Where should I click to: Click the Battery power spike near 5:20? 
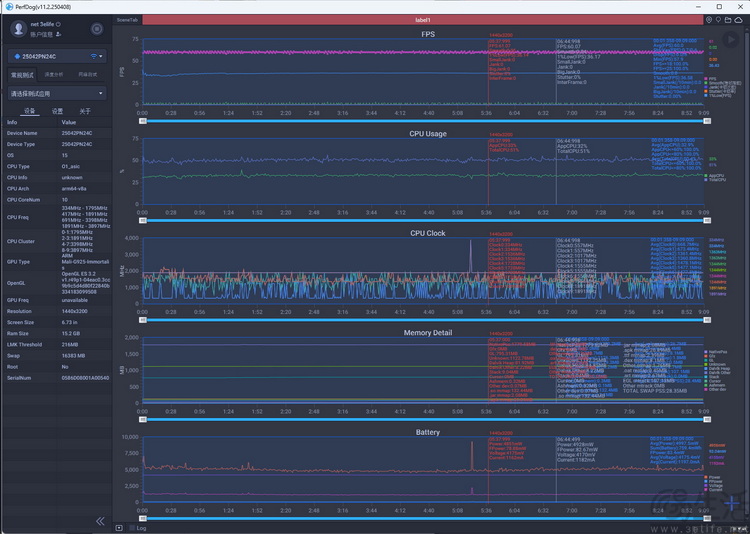point(472,455)
